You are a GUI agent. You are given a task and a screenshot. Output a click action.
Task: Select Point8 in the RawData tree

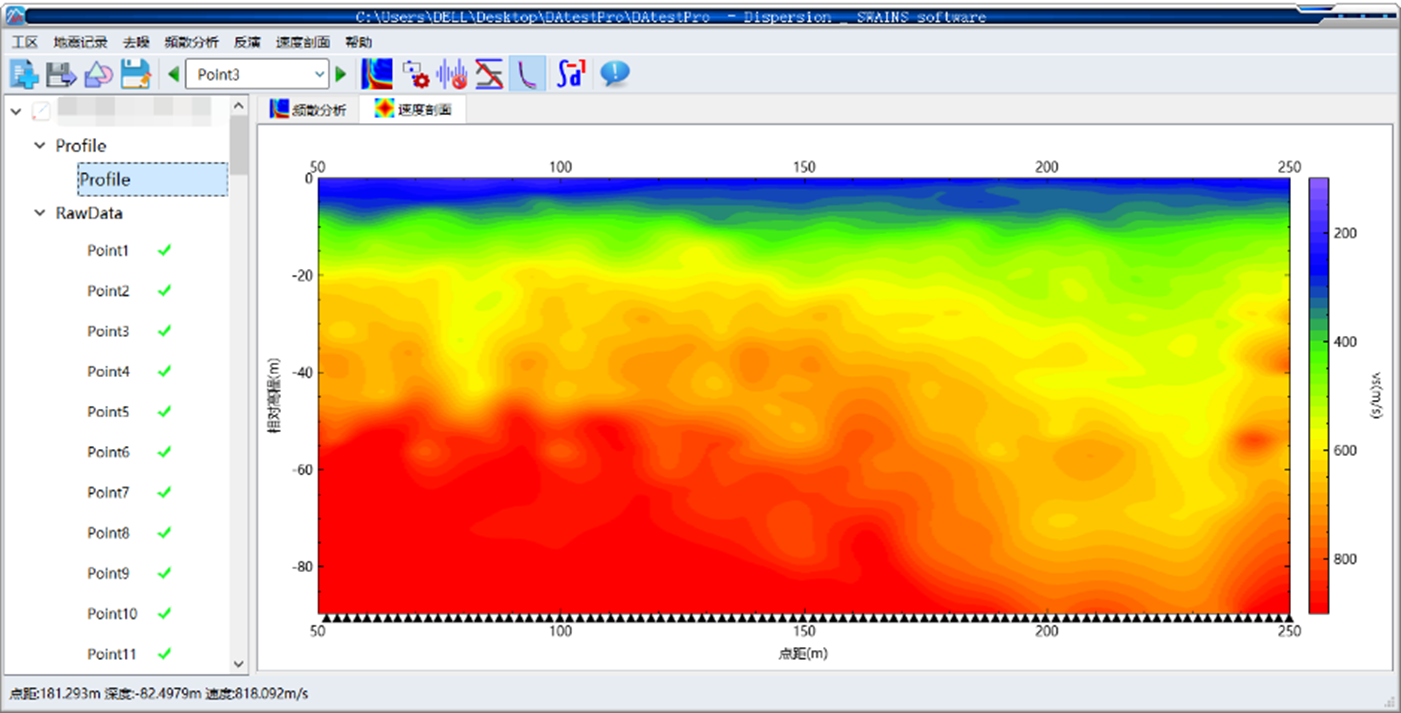108,533
